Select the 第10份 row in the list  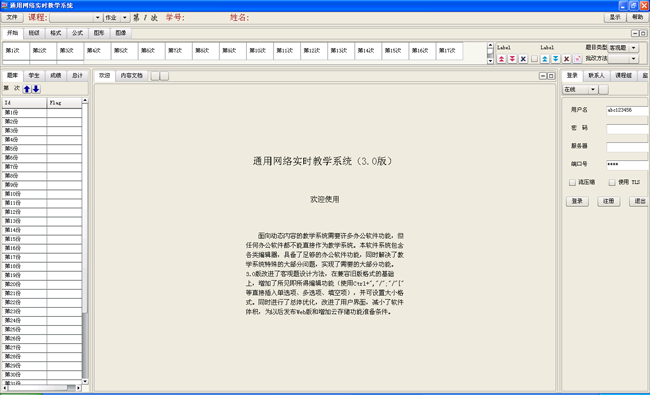pyautogui.click(x=42, y=194)
